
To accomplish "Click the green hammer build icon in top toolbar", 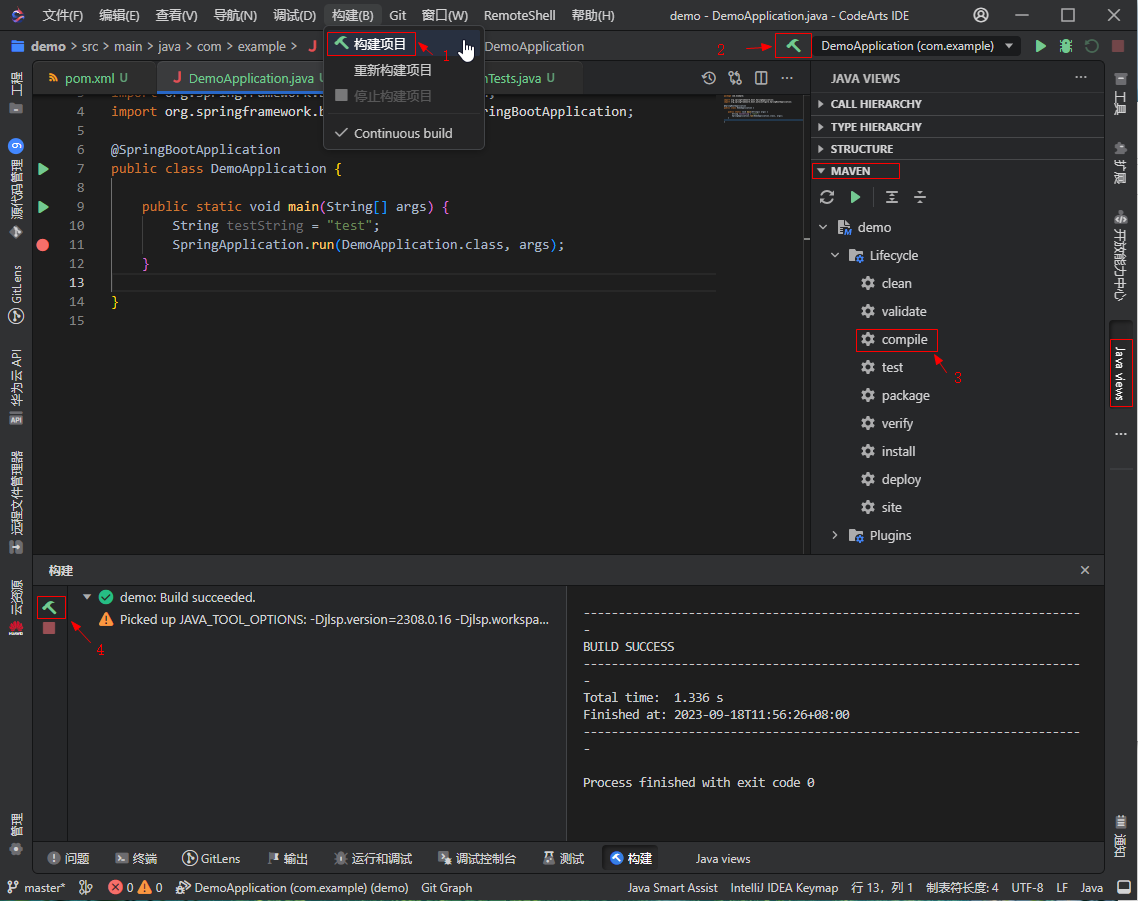I will (x=793, y=46).
